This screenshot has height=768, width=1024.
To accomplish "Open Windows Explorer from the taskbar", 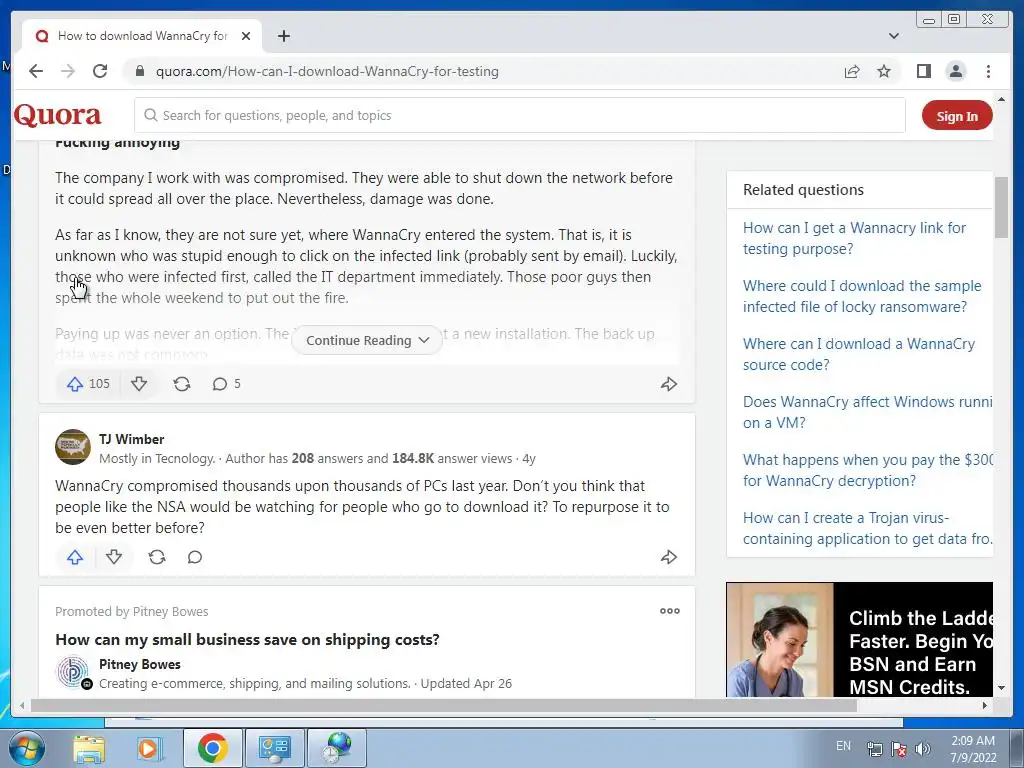I will tap(88, 748).
